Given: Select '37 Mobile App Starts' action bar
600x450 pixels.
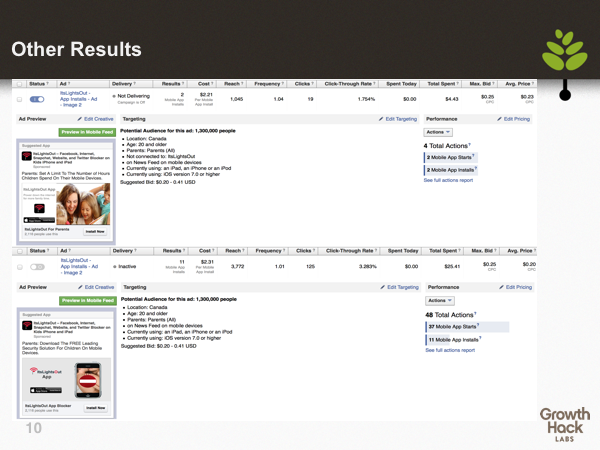Looking at the screenshot, I should pyautogui.click(x=467, y=327).
